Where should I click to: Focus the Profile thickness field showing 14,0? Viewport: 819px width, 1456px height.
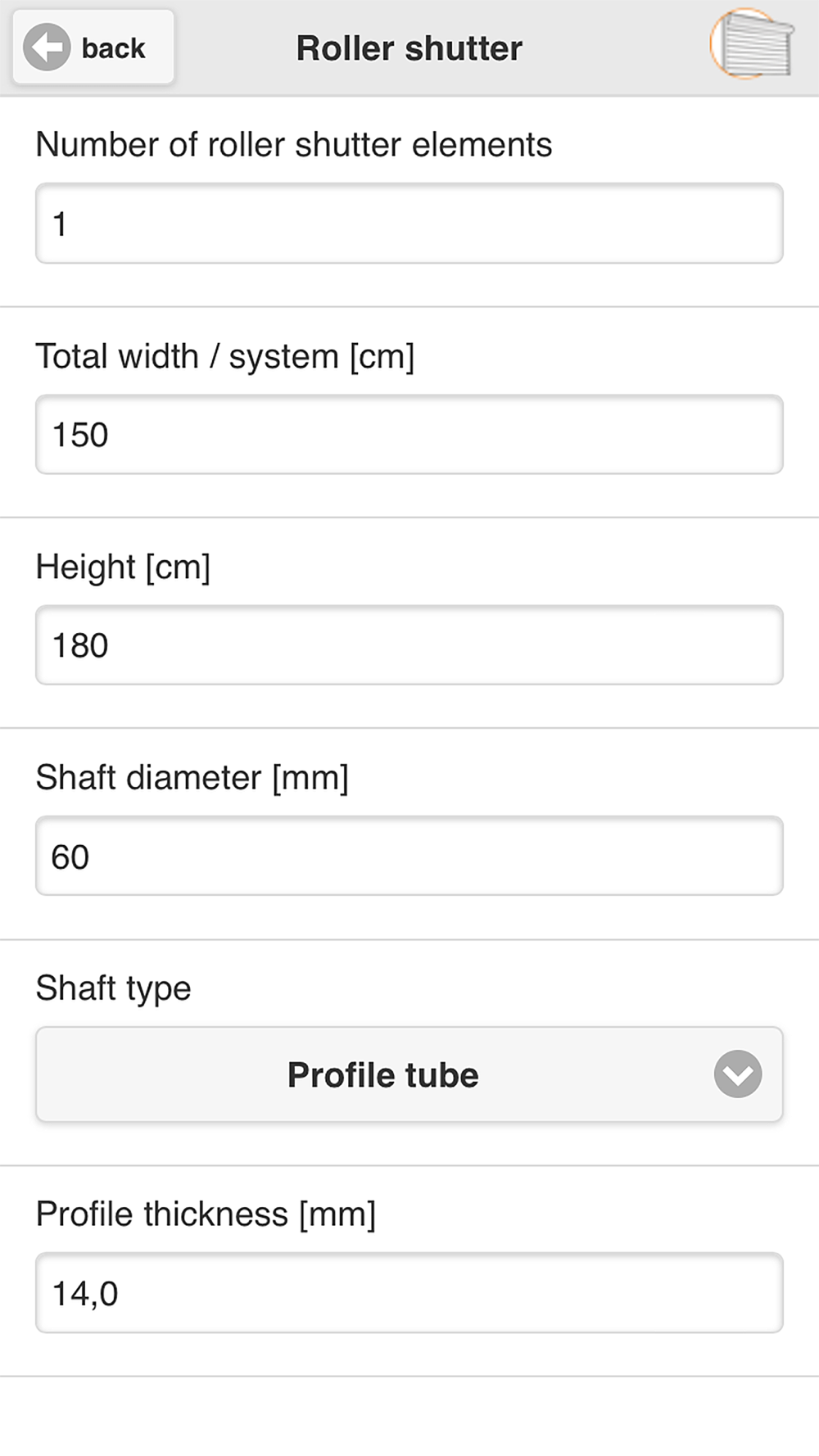pos(409,1293)
